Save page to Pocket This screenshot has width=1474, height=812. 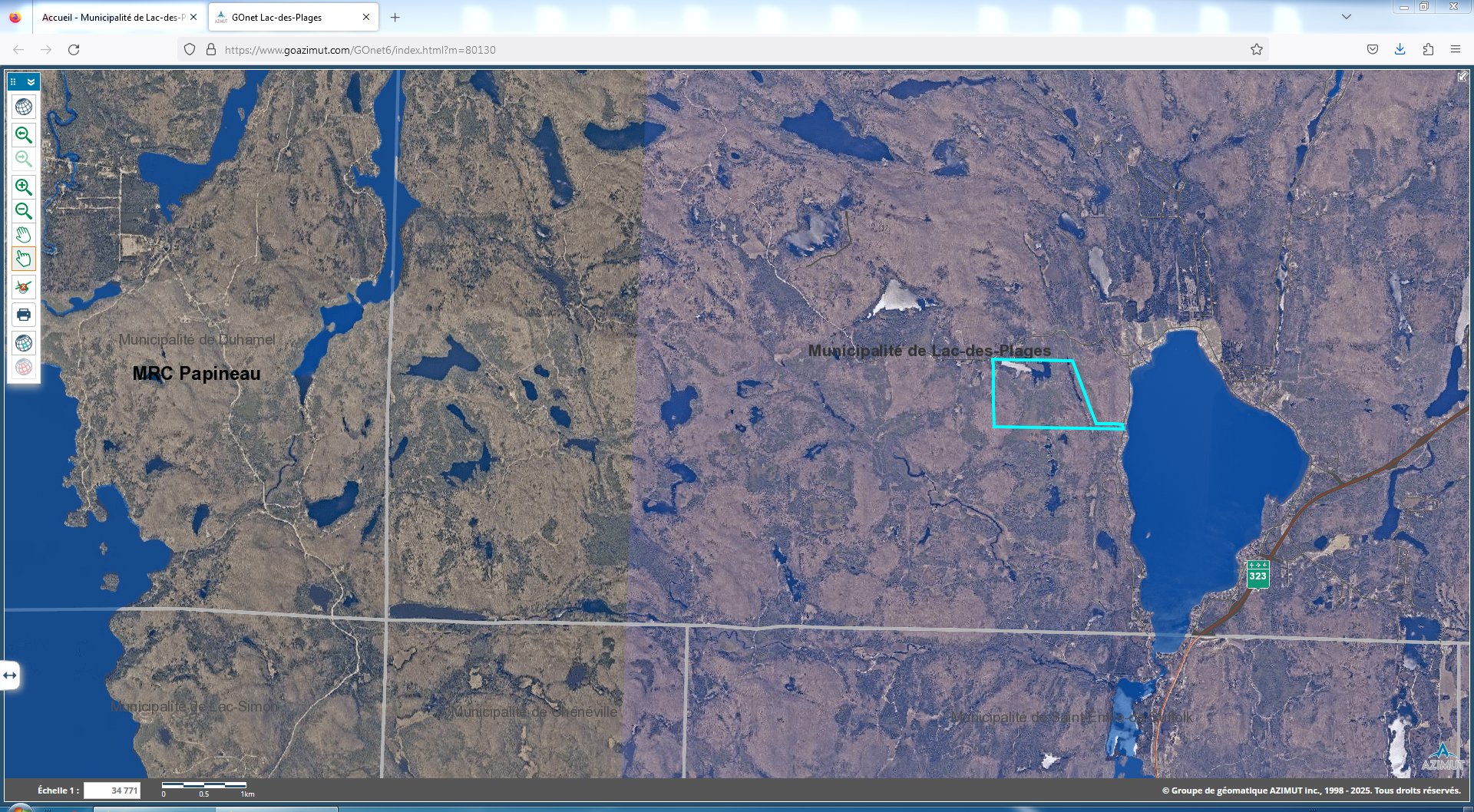coord(1373,50)
